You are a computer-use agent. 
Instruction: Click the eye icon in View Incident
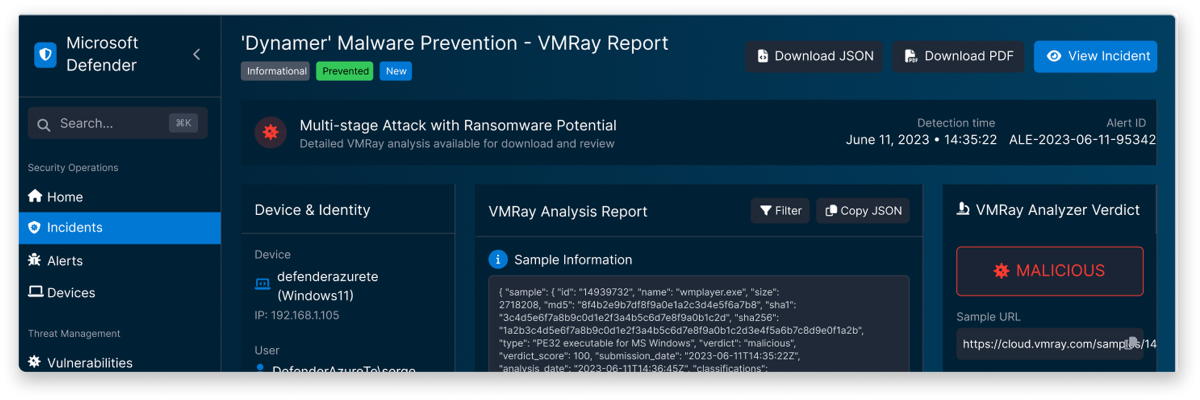[1054, 56]
